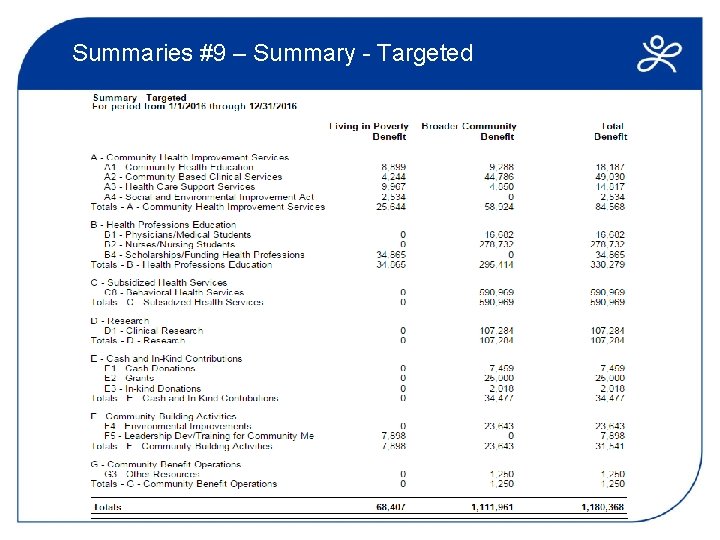Select 'E - Cash and In-Kind Contributions' heading
Viewport: 720px width, 540px height.
click(x=166, y=359)
